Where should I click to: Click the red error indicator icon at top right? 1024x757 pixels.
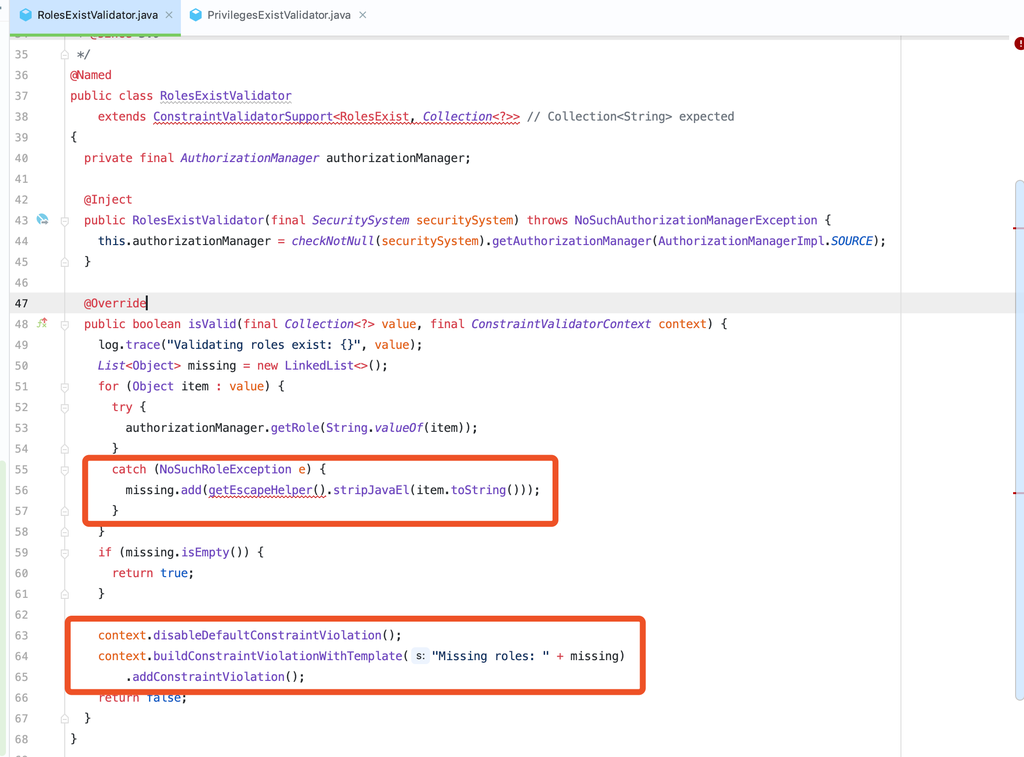click(x=1019, y=44)
